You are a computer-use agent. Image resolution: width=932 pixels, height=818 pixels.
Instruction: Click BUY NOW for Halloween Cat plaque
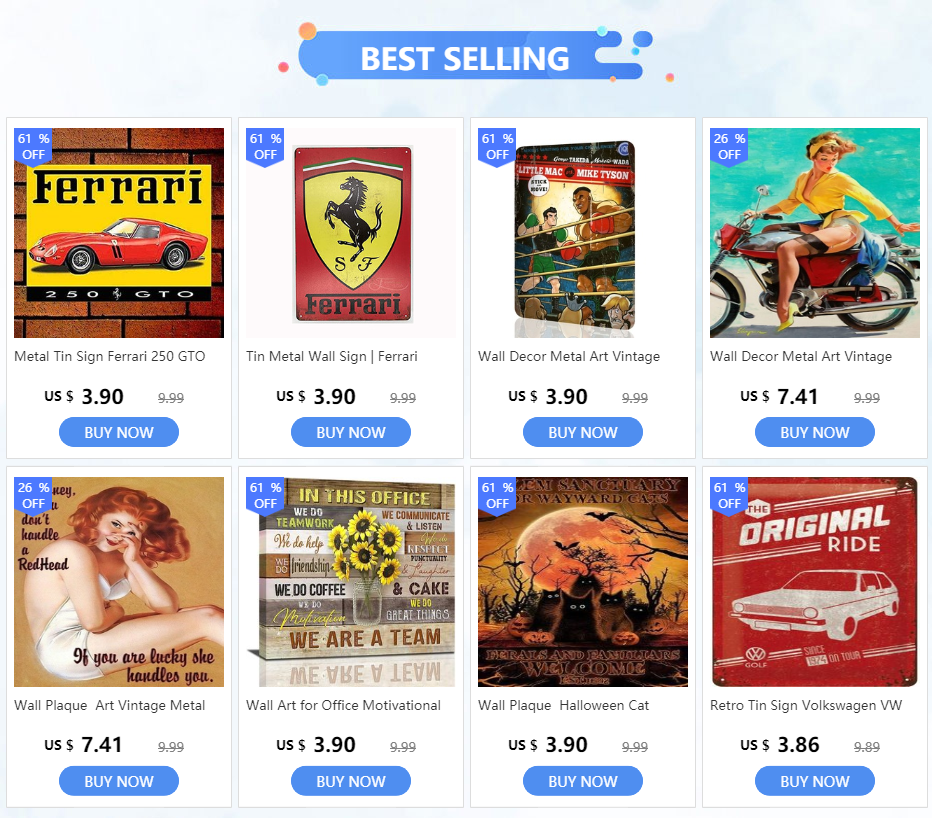582,781
